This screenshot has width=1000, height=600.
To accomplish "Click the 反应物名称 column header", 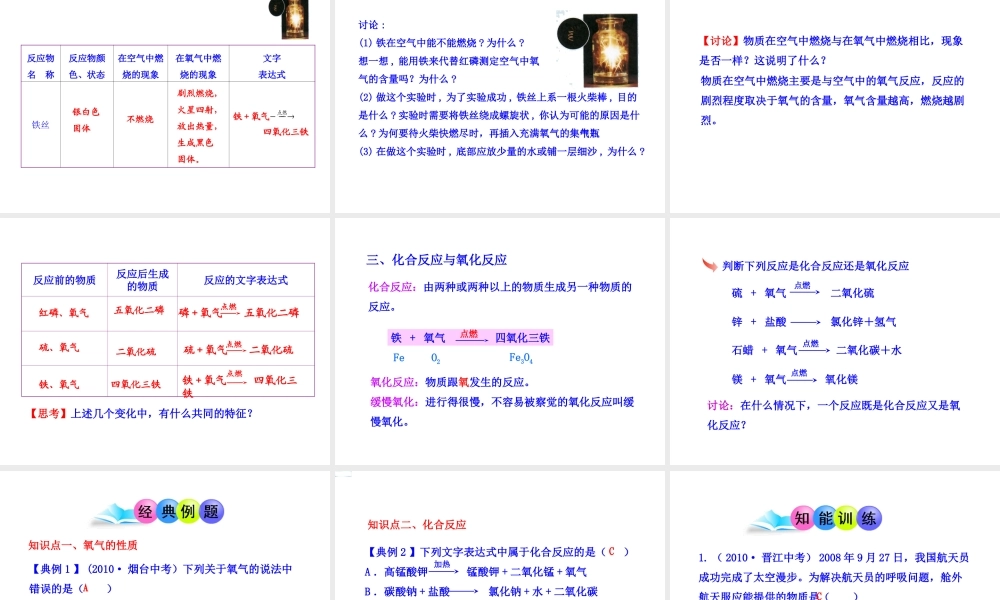I will 41,66.
